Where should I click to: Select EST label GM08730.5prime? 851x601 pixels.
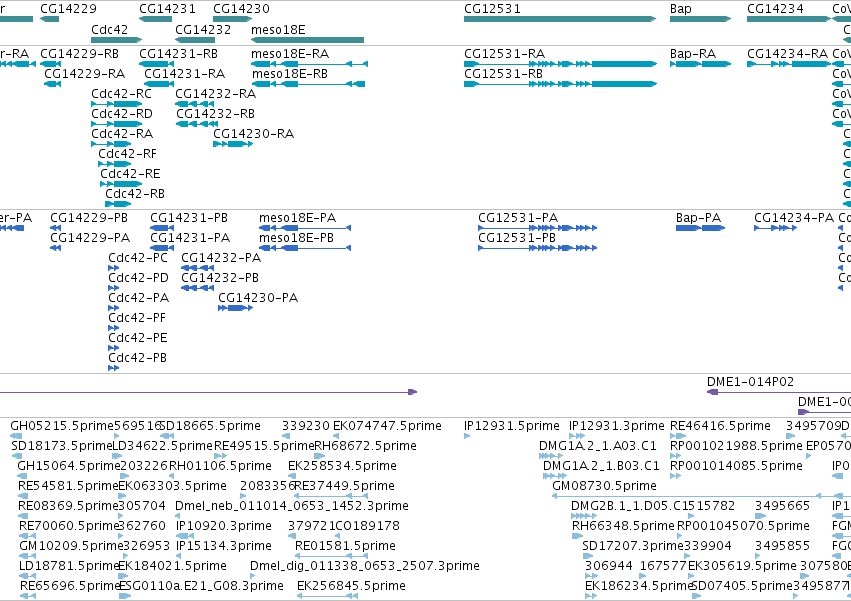pos(605,485)
